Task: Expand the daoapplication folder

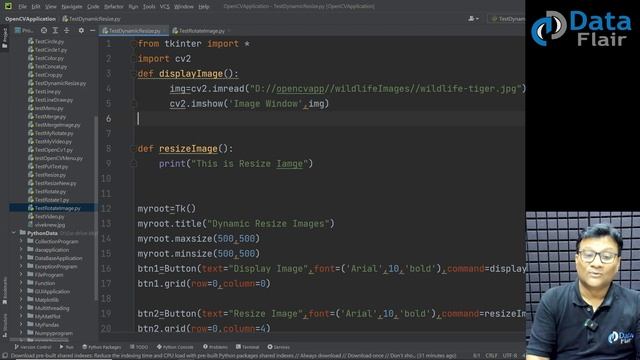Action: tap(21, 250)
